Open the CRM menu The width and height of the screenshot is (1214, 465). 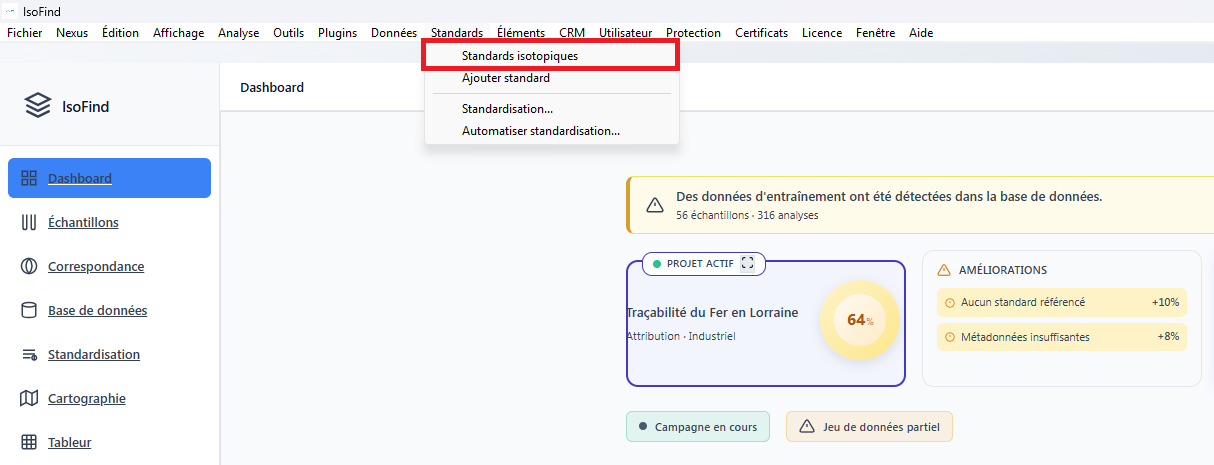(x=572, y=33)
